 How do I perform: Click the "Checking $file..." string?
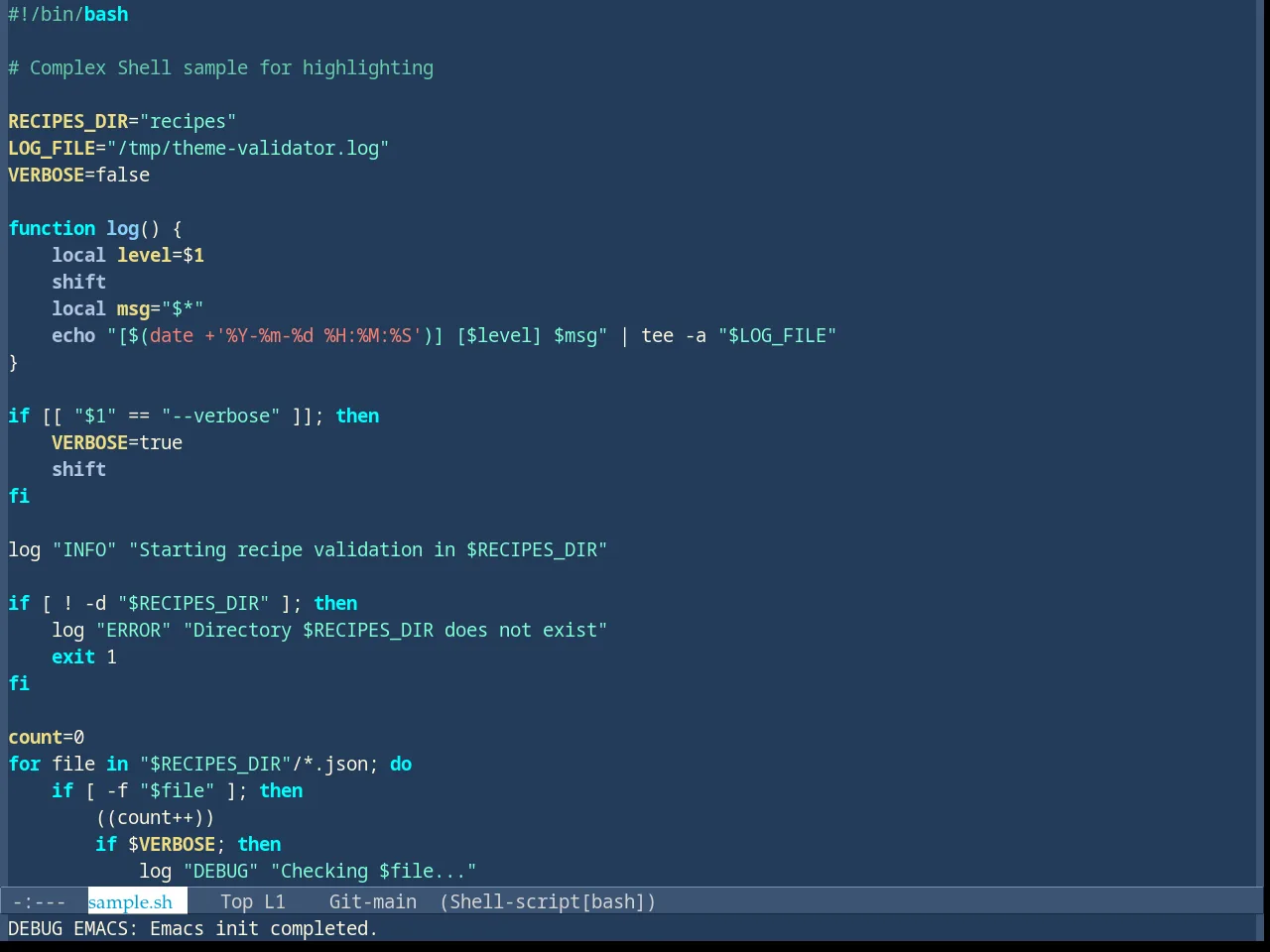pos(373,871)
